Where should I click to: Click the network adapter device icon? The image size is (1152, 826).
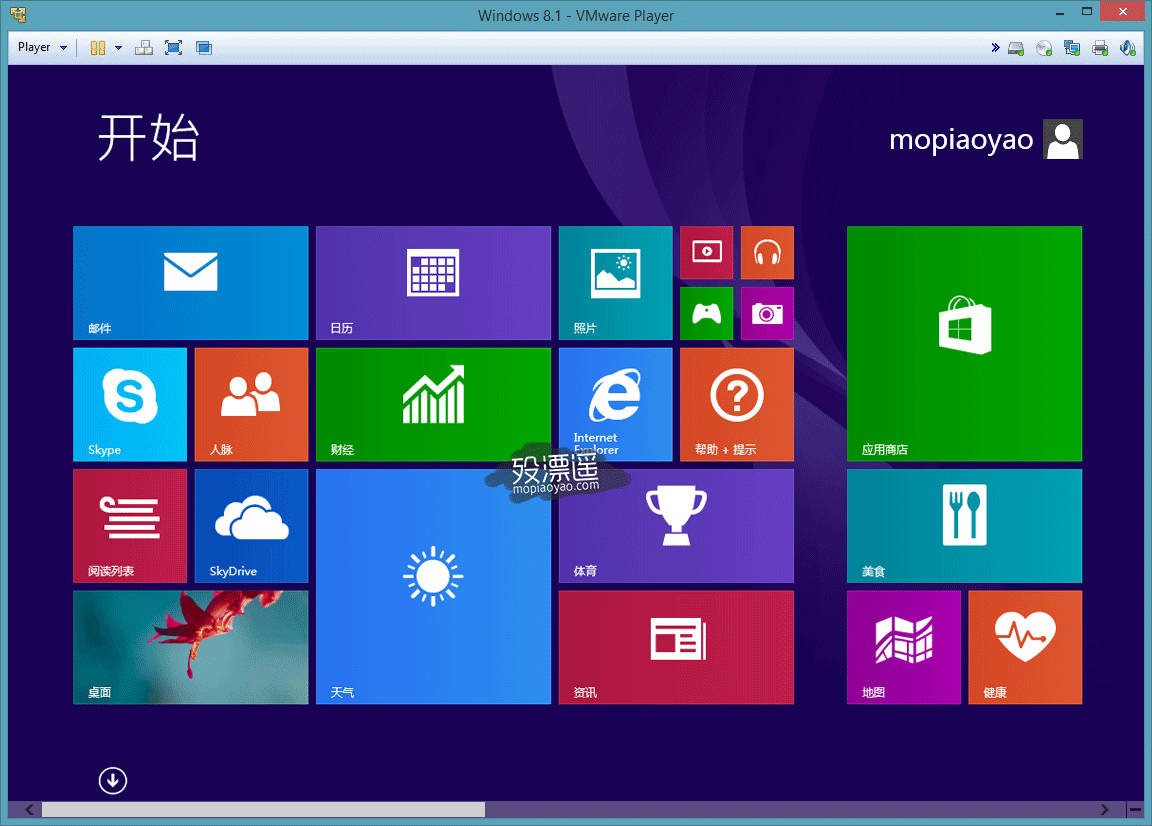click(1072, 49)
